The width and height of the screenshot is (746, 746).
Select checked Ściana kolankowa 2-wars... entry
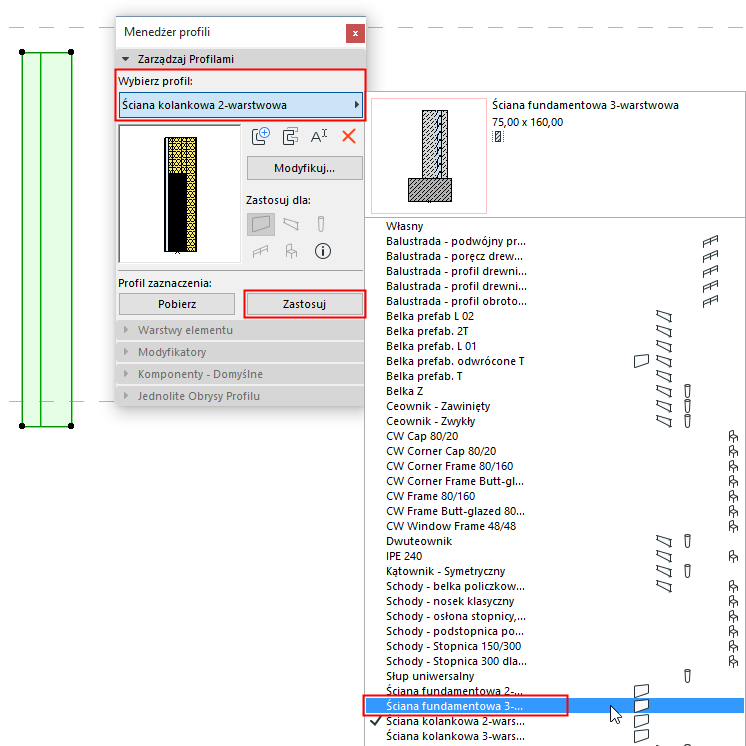(554, 721)
